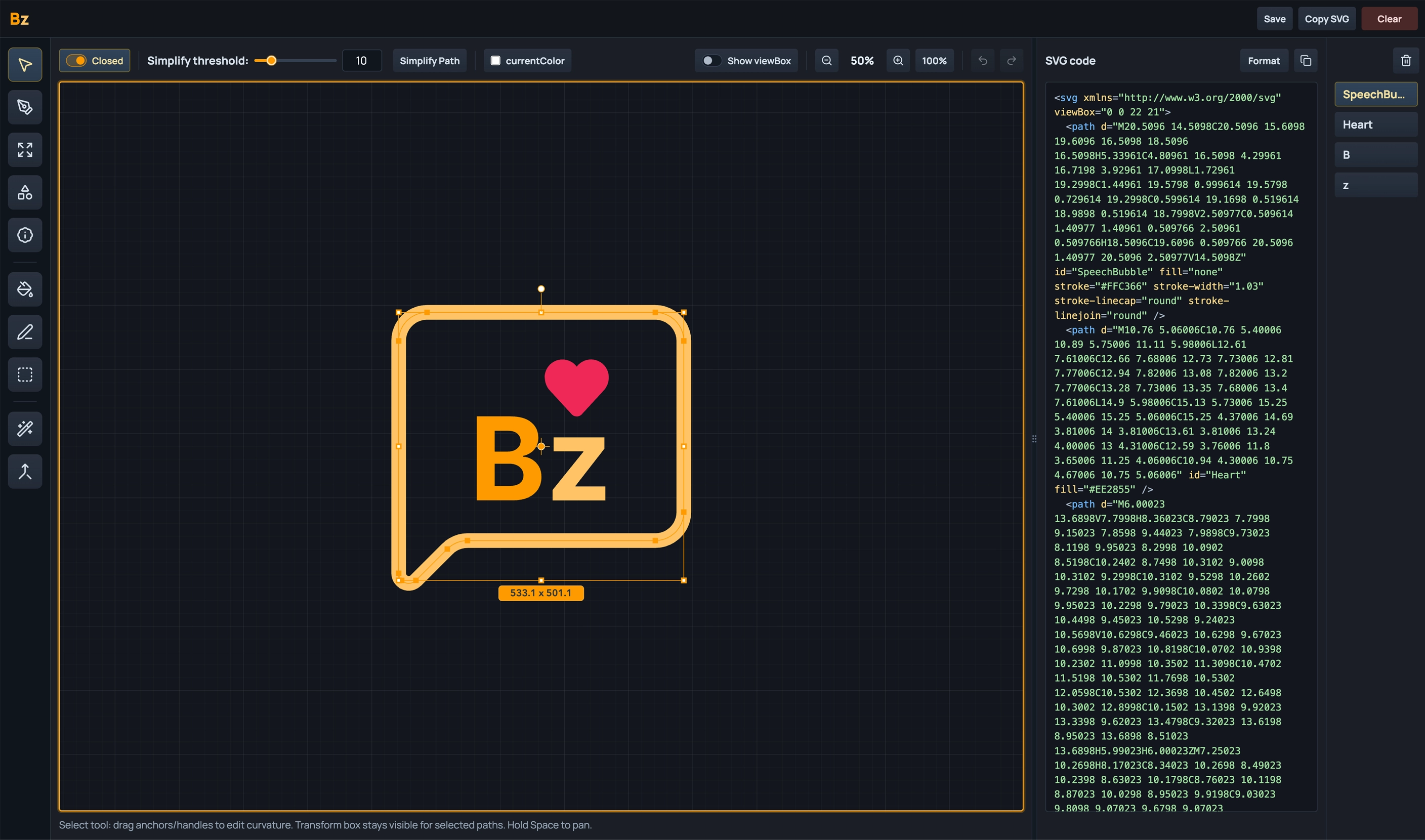1425x840 pixels.
Task: Select the Shapes tool
Action: (x=24, y=192)
